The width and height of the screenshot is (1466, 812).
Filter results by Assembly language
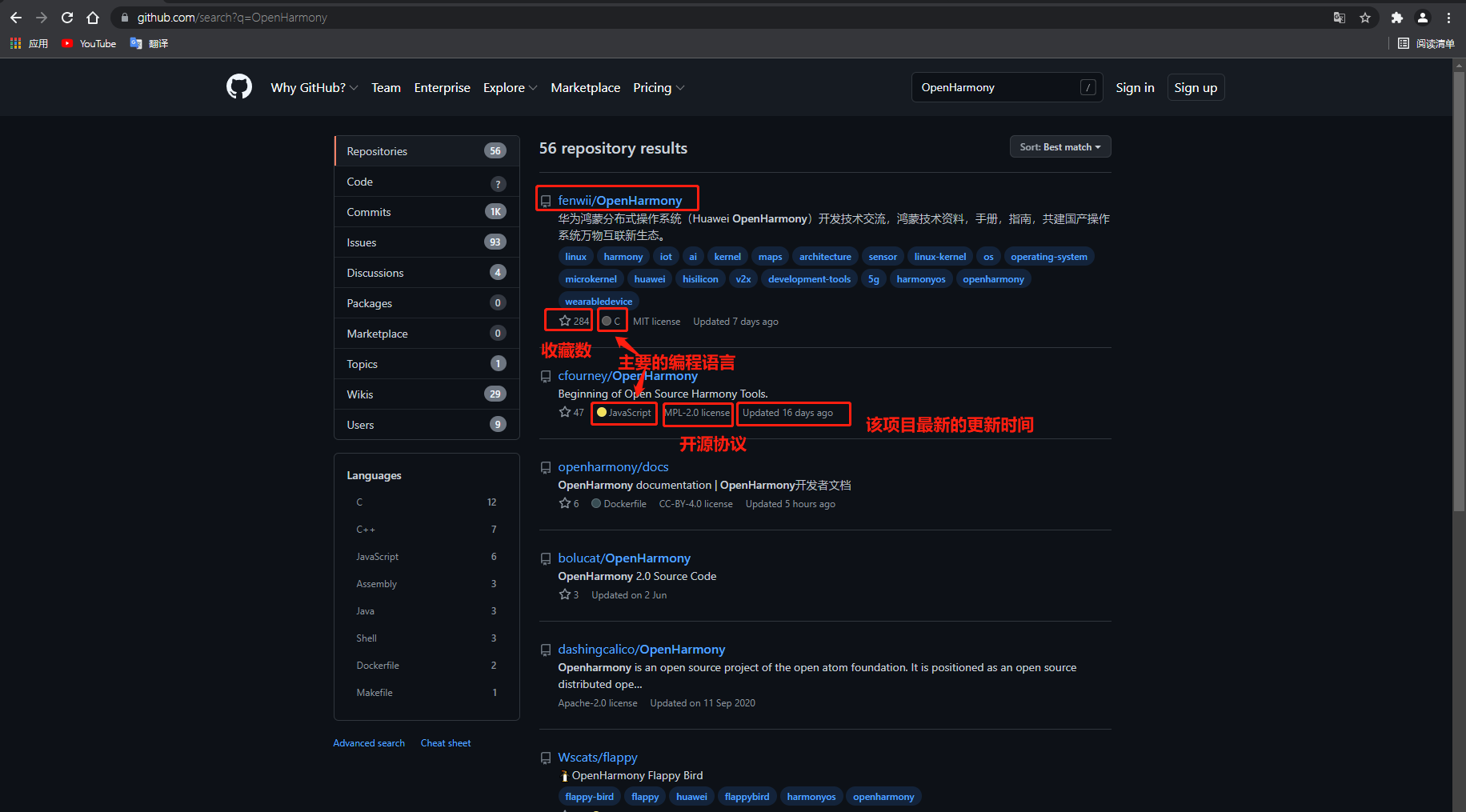427,584
